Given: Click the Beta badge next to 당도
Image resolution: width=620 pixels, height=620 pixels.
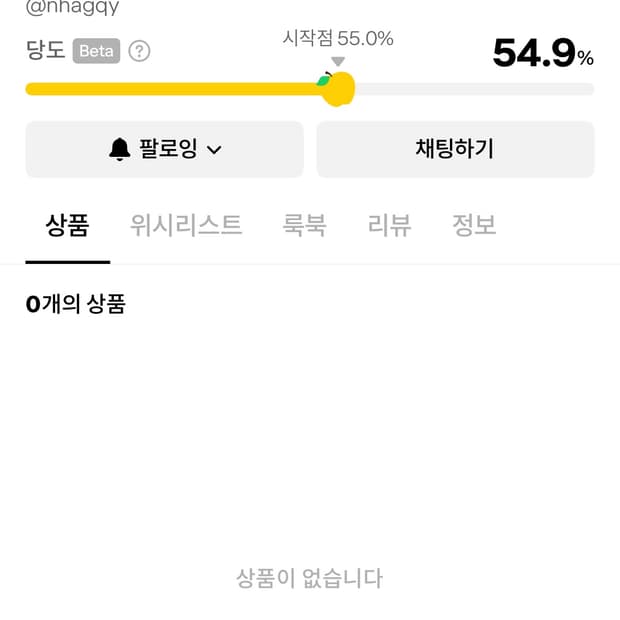Looking at the screenshot, I should click(96, 51).
